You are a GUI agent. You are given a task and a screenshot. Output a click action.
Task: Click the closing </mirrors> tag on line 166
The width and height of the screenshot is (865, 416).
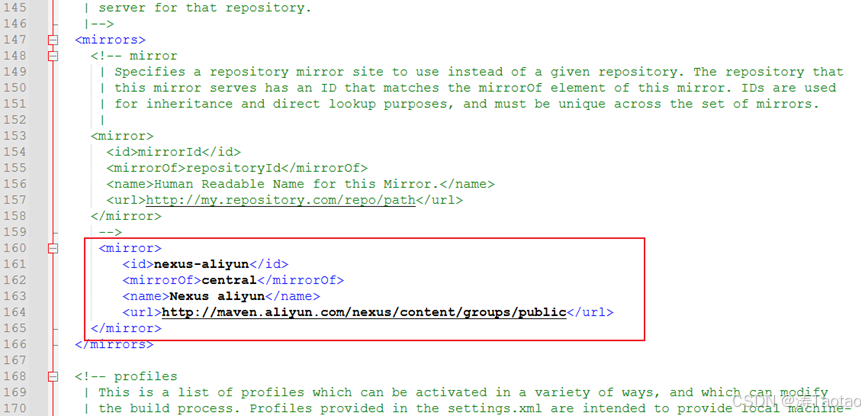click(x=114, y=344)
